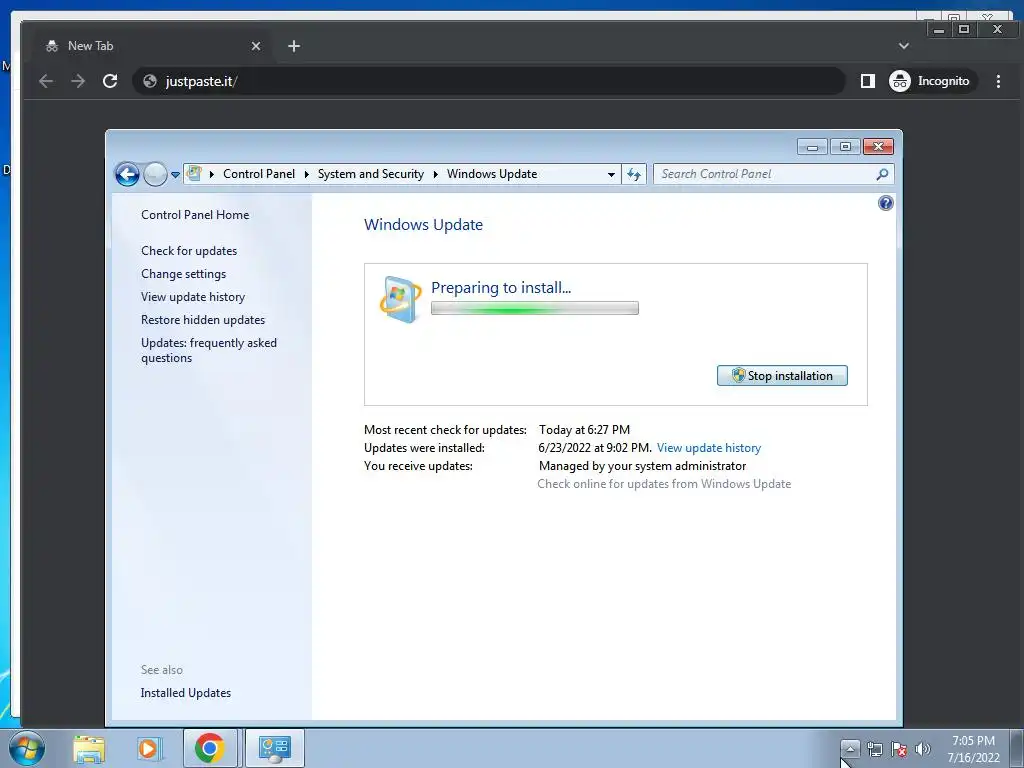Expand the arrow after System and Security
1024x768 pixels.
tap(436, 174)
